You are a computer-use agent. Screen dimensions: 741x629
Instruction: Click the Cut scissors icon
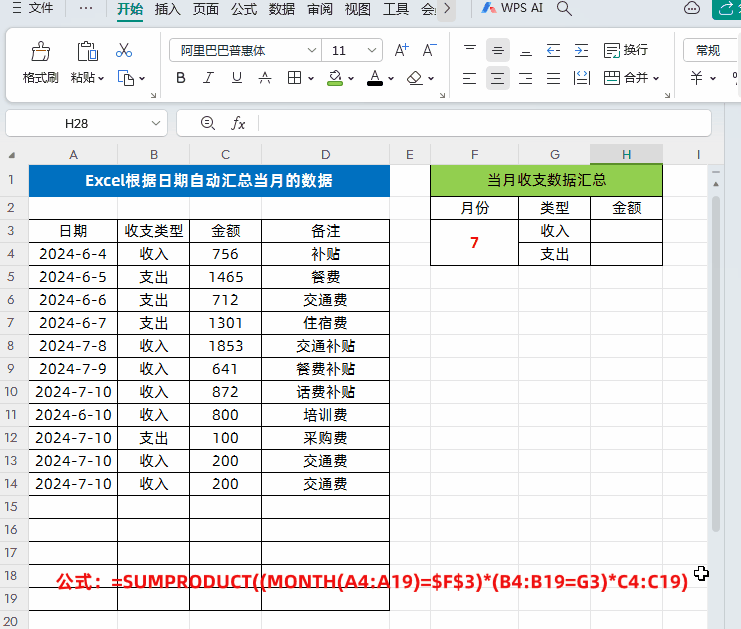click(124, 50)
